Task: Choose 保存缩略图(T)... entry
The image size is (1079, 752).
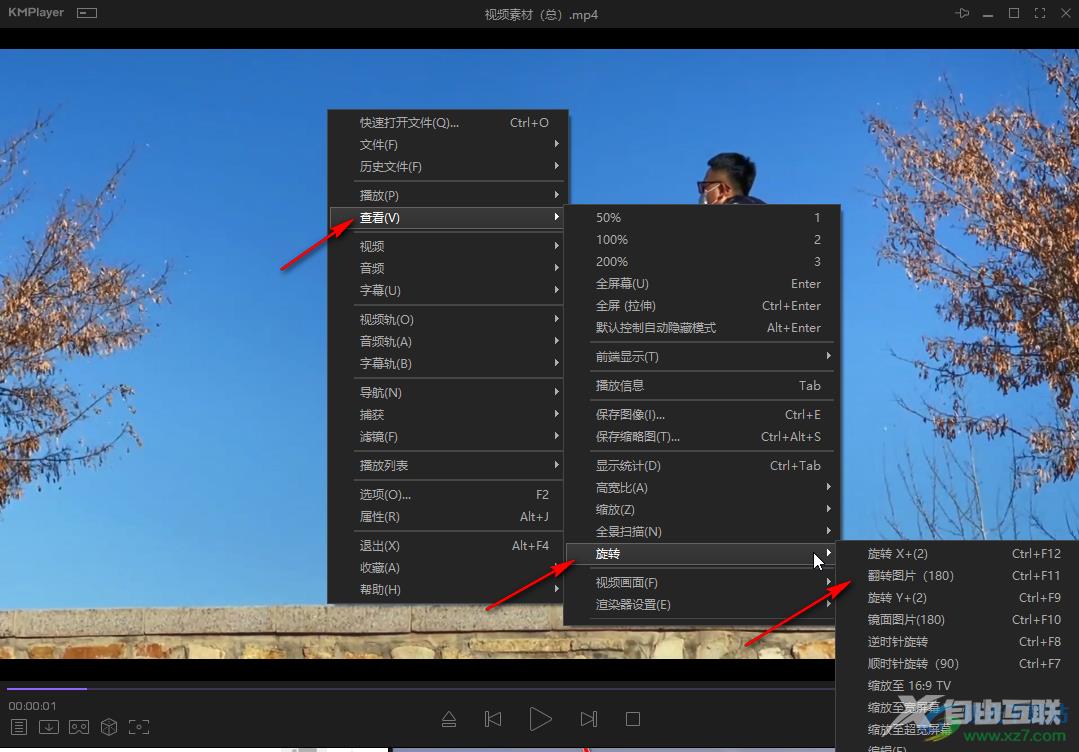Action: (x=701, y=436)
